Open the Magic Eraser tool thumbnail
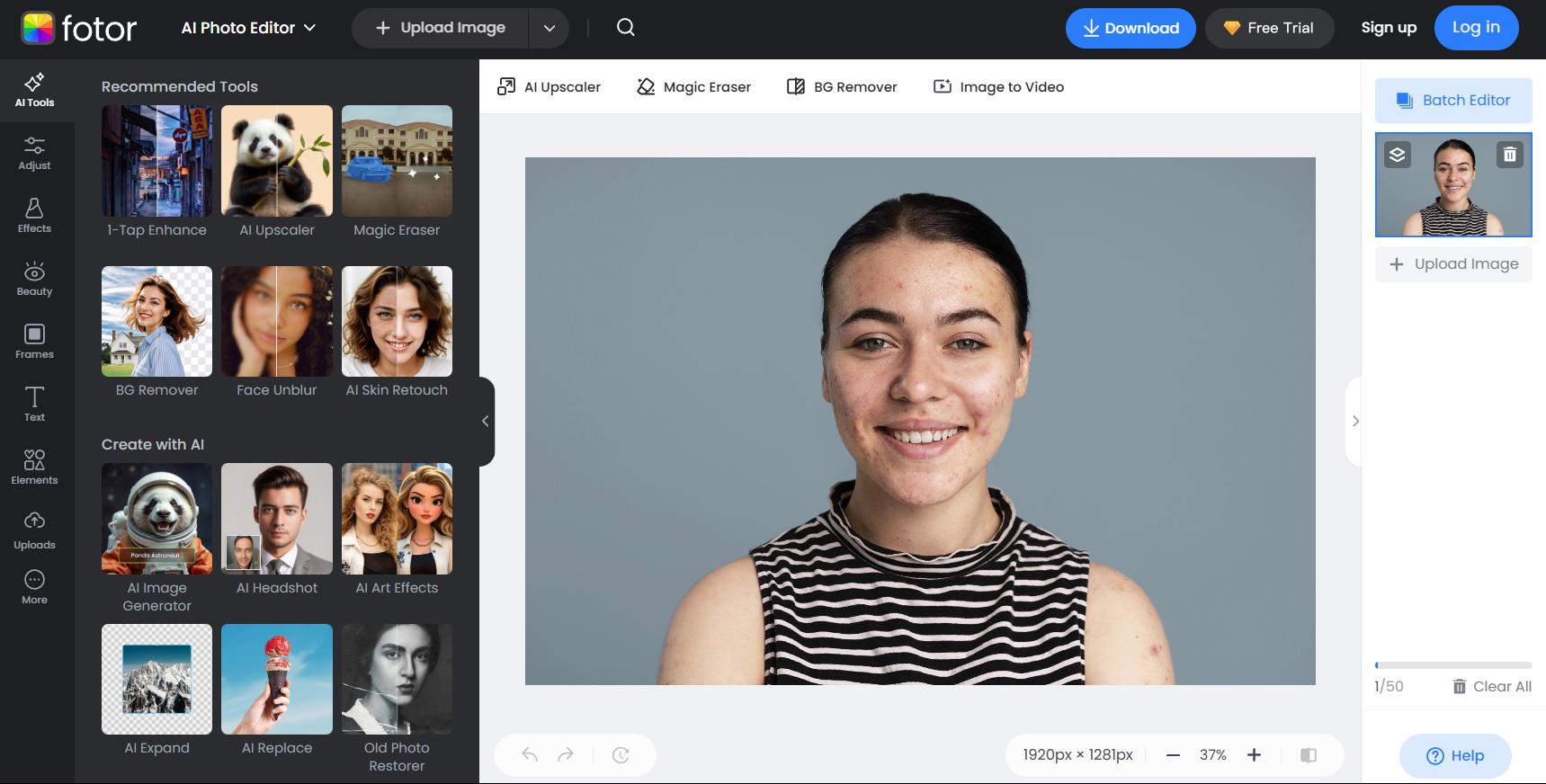This screenshot has width=1546, height=784. pyautogui.click(x=397, y=161)
